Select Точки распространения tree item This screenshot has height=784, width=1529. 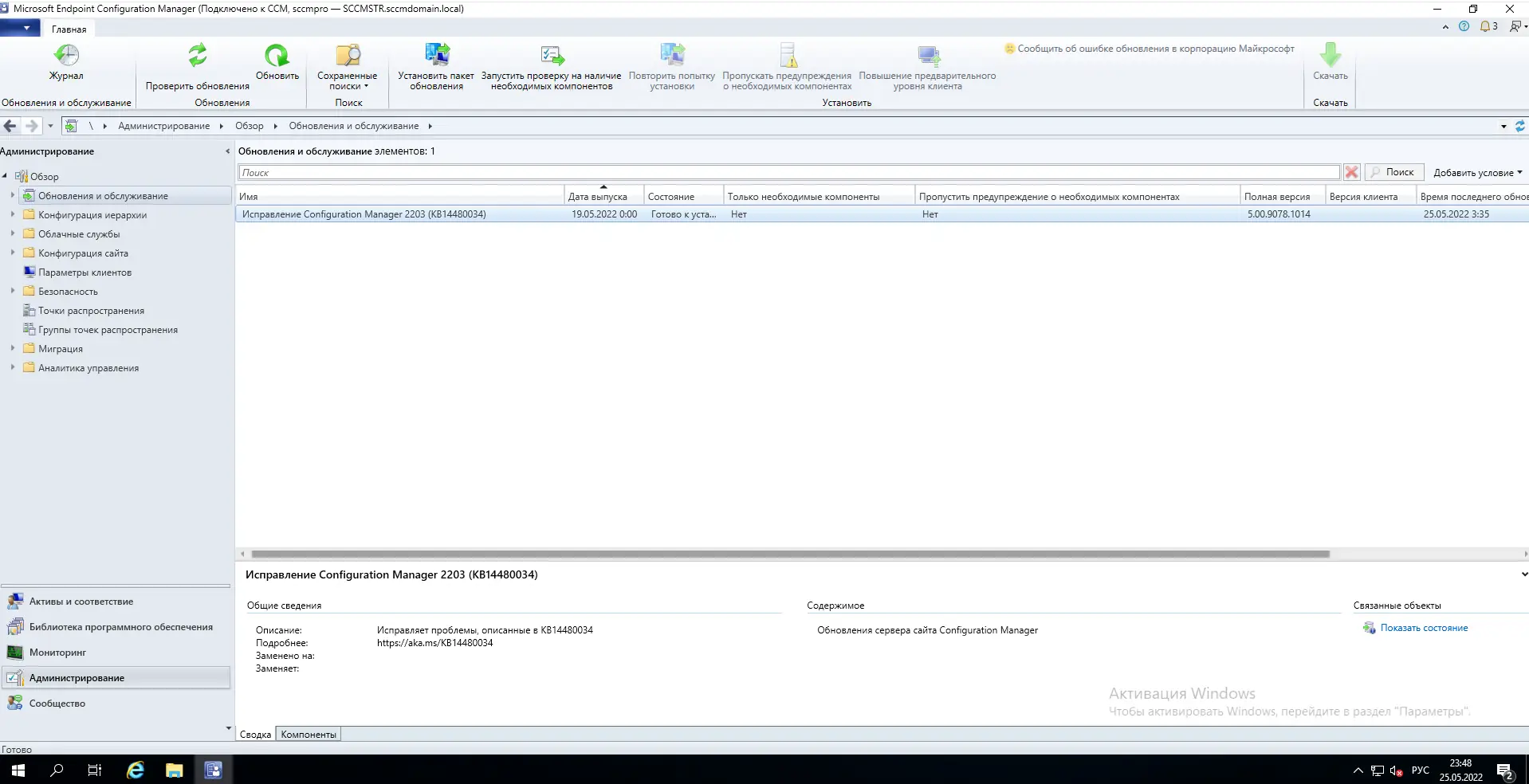(x=91, y=311)
